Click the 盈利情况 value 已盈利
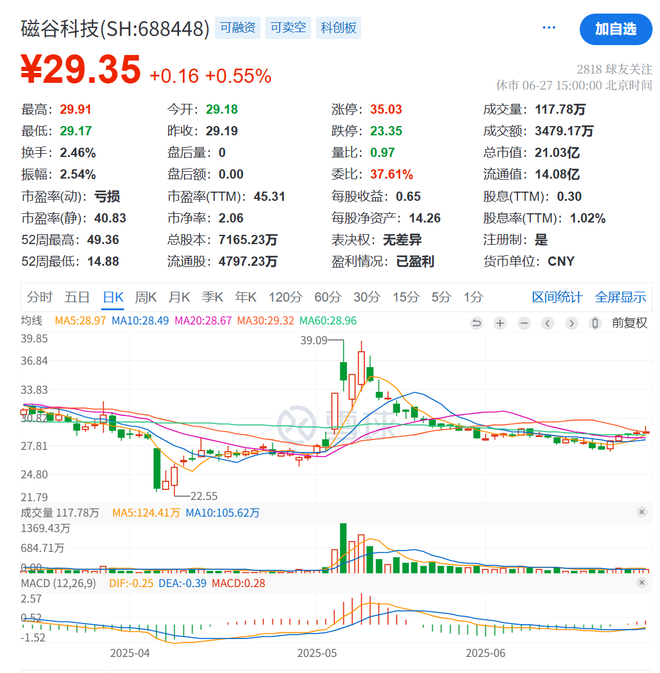Image resolution: width=660 pixels, height=673 pixels. click(x=415, y=262)
